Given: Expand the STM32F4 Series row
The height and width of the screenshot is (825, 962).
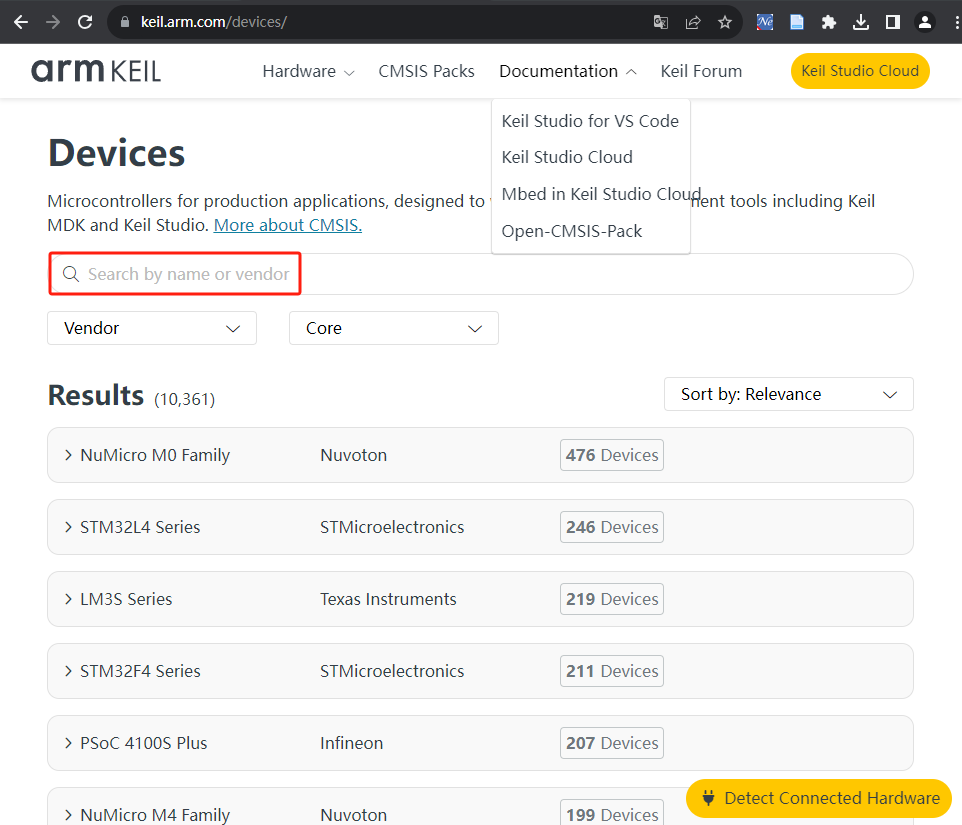Looking at the screenshot, I should pos(480,671).
